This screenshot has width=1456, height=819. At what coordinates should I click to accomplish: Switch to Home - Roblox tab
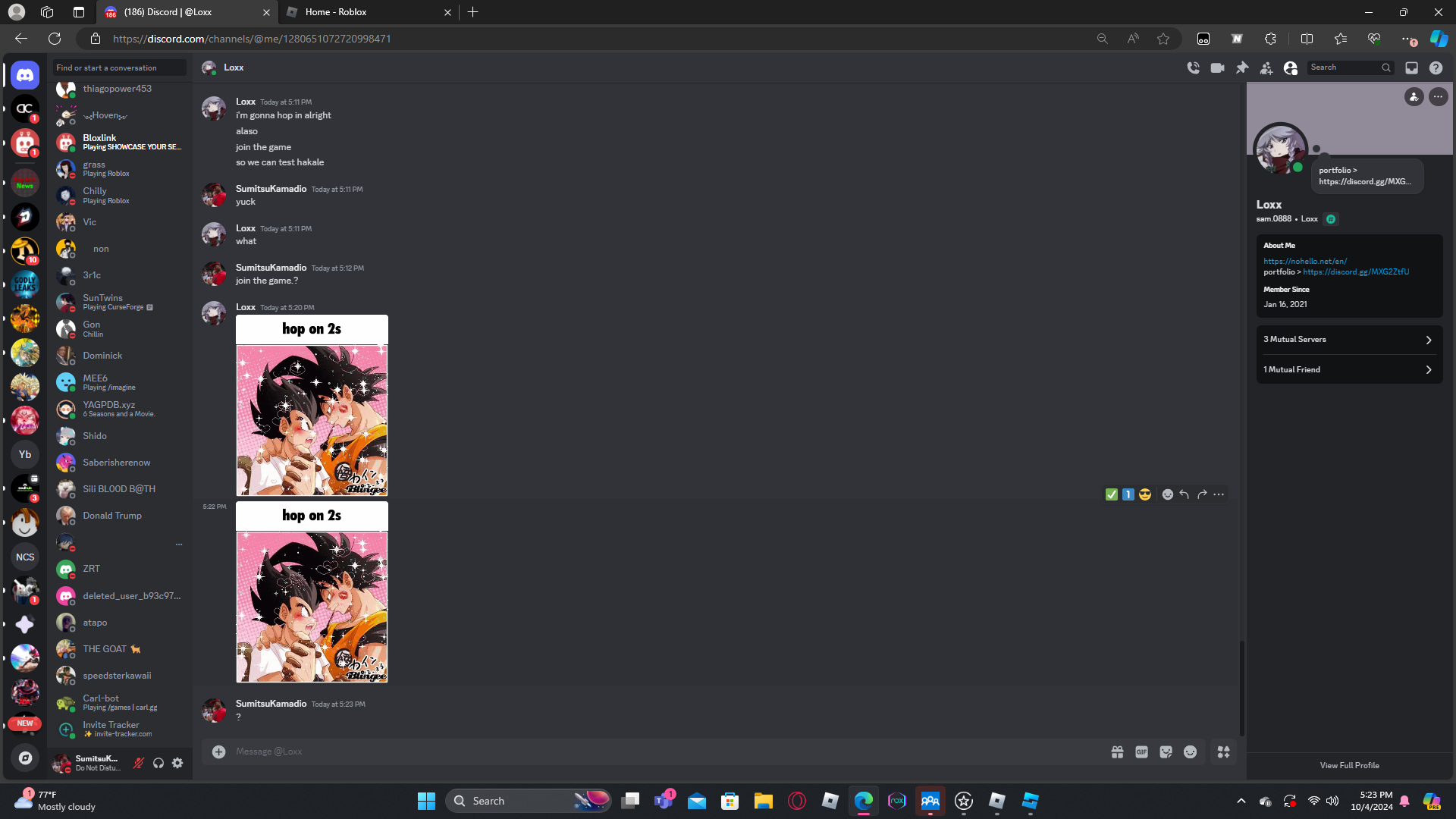coord(367,12)
